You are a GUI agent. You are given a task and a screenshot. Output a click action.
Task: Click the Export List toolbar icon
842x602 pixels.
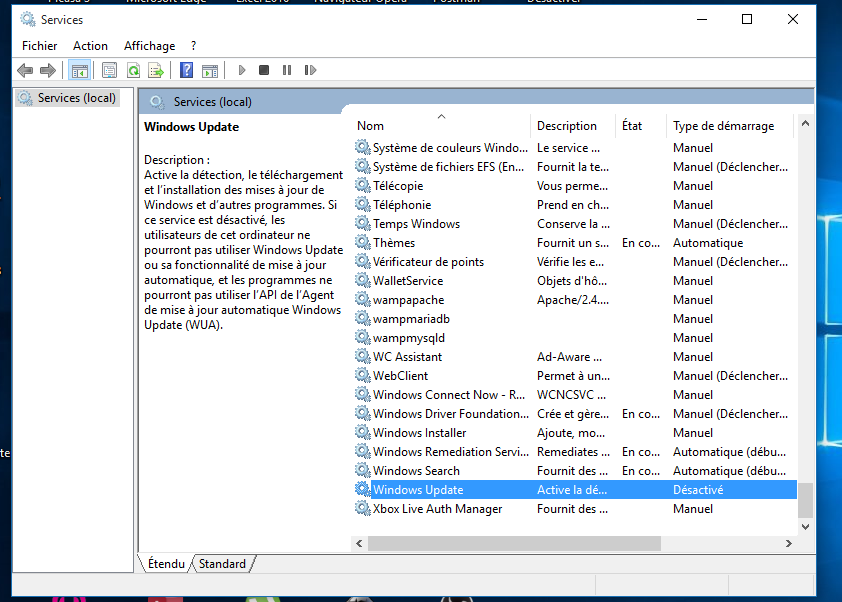(x=156, y=70)
